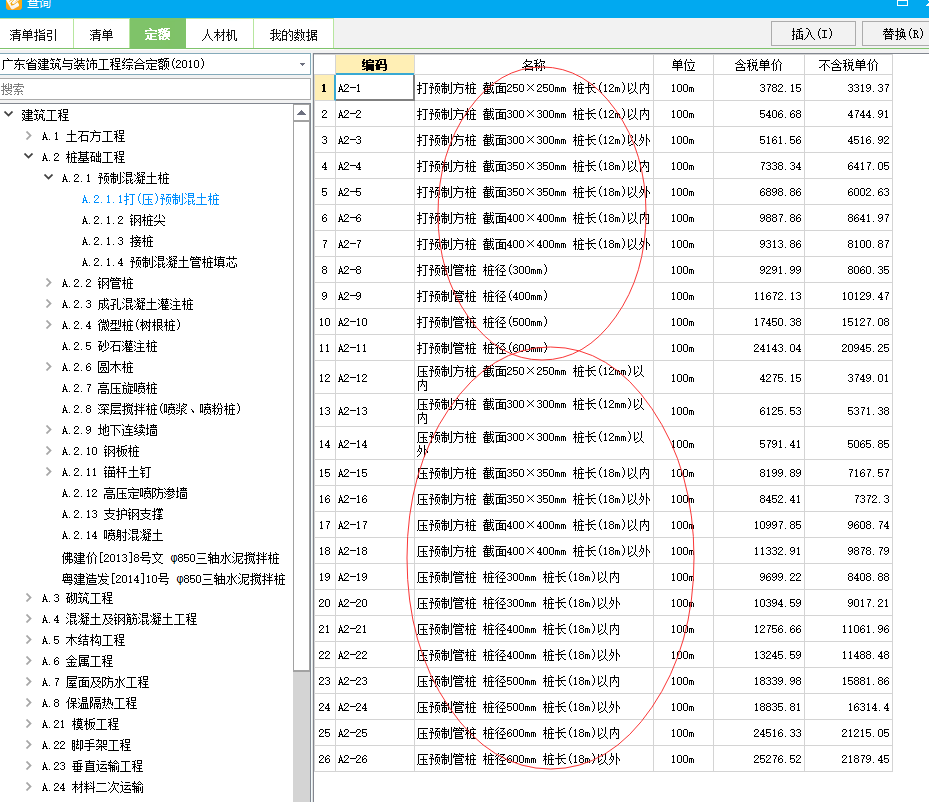Click price cell 3782.15
Viewport: 929px width, 802px height.
(x=758, y=88)
